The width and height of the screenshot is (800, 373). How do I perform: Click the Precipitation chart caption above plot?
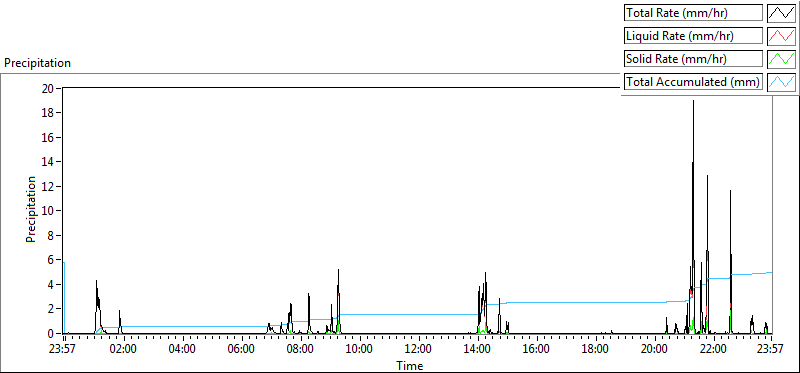pos(37,63)
